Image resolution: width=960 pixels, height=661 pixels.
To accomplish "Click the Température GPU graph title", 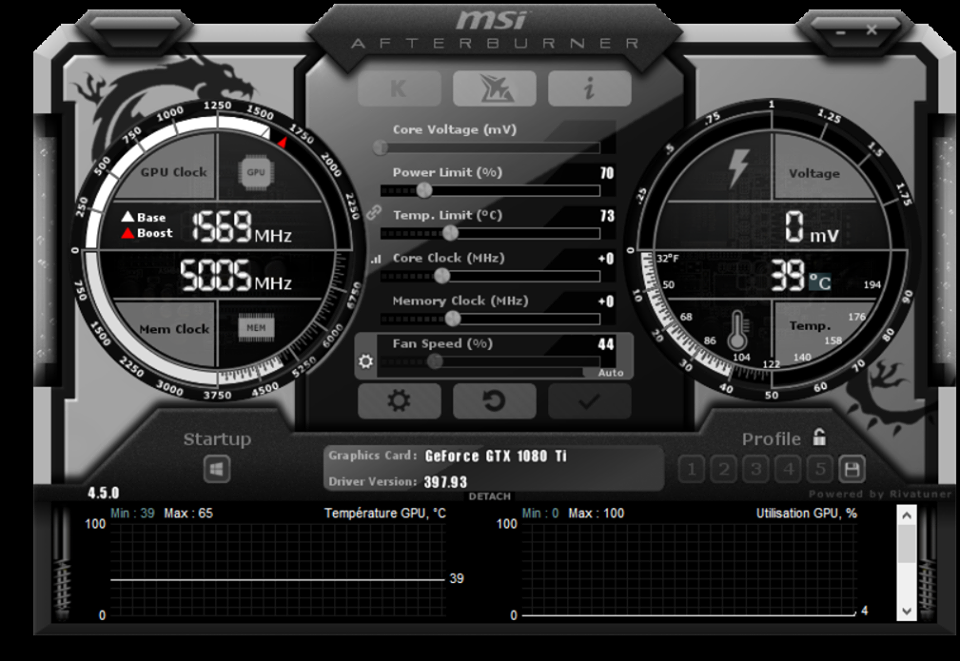I will (x=385, y=513).
